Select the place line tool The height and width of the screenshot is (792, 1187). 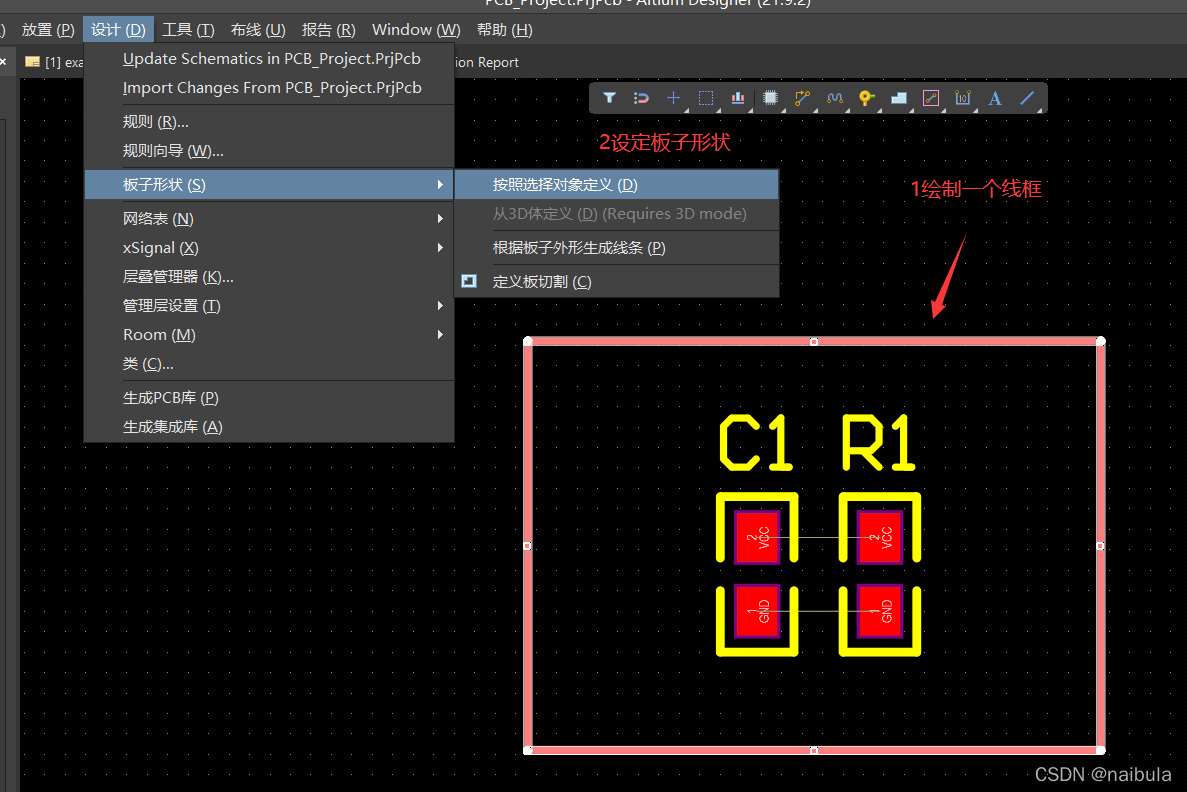point(1027,98)
